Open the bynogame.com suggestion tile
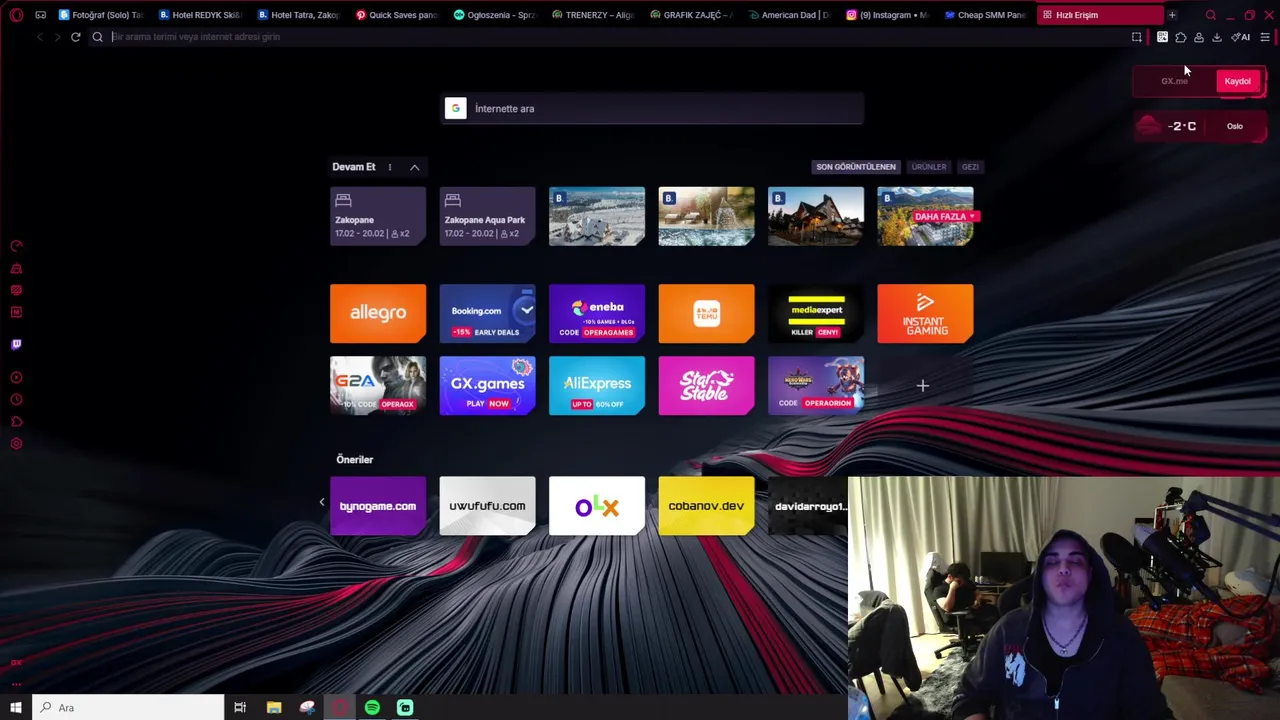 [x=378, y=506]
